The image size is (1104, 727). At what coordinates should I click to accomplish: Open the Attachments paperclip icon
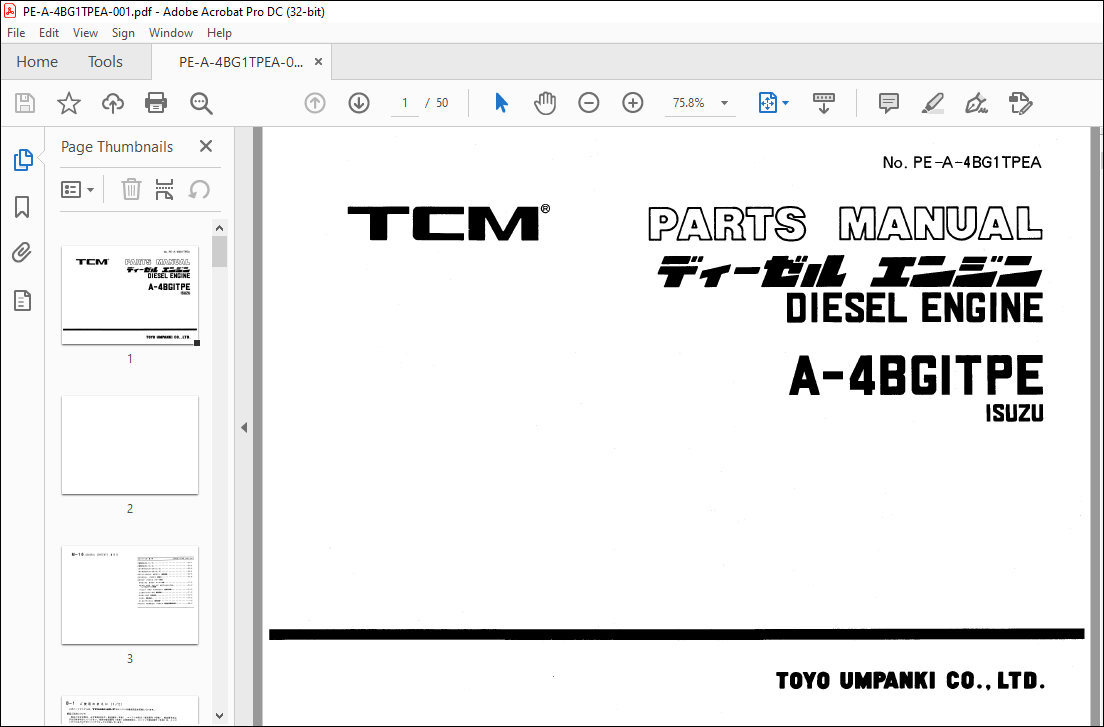23,253
